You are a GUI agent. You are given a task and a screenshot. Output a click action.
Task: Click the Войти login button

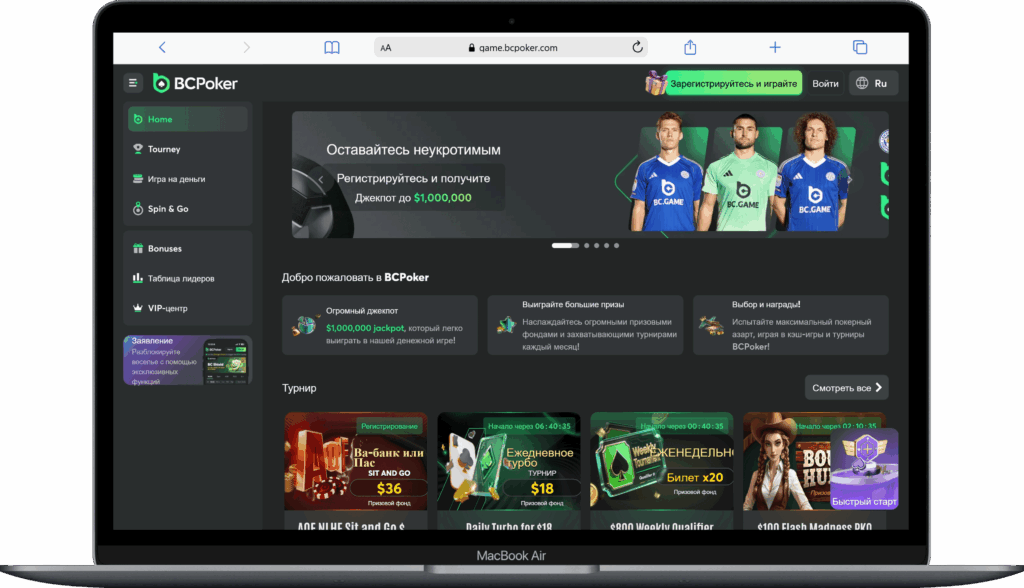(825, 84)
